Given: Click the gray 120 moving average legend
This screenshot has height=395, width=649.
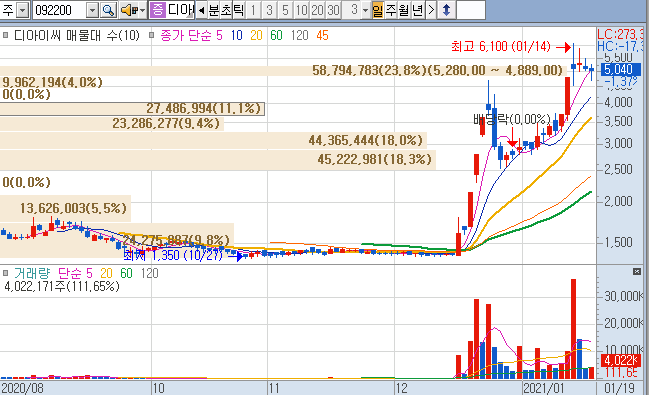Looking at the screenshot, I should (299, 35).
